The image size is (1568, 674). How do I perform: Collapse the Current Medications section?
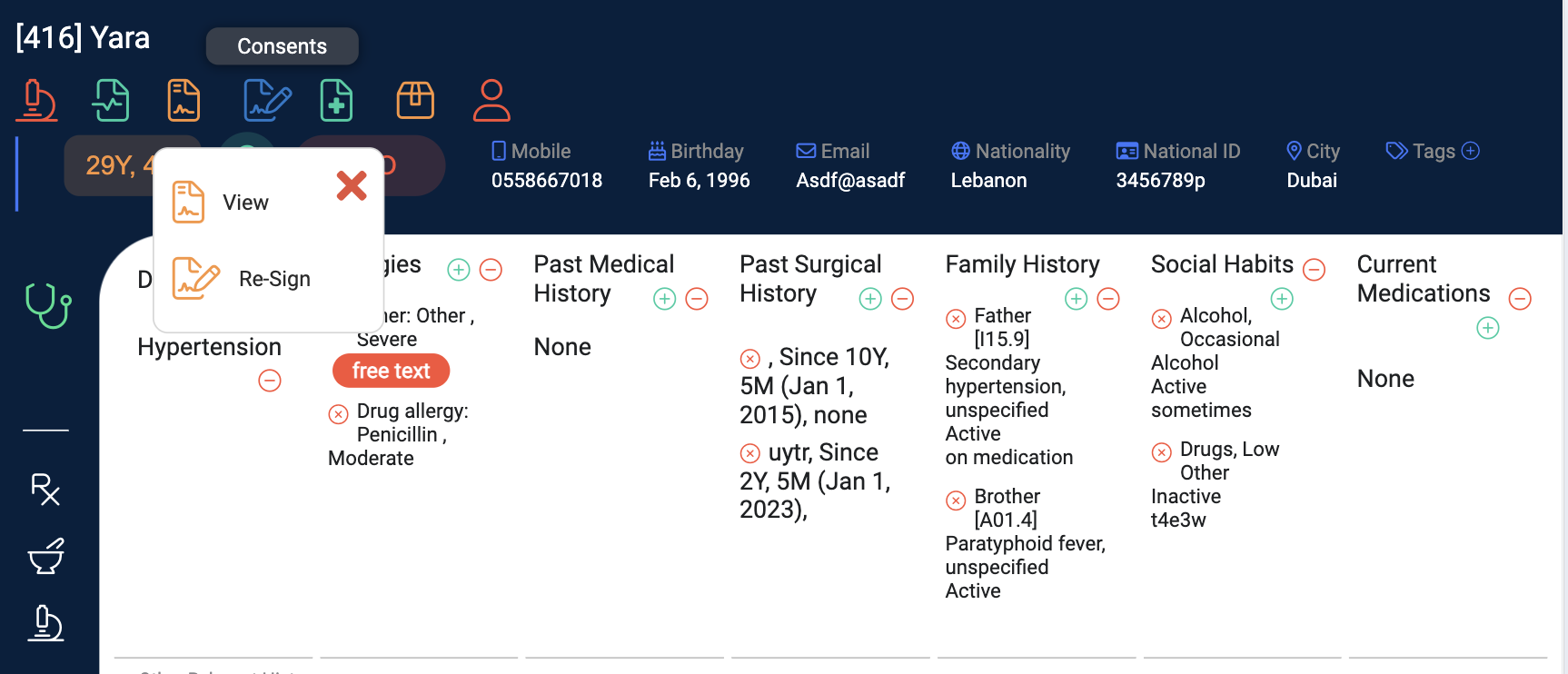pos(1520,299)
